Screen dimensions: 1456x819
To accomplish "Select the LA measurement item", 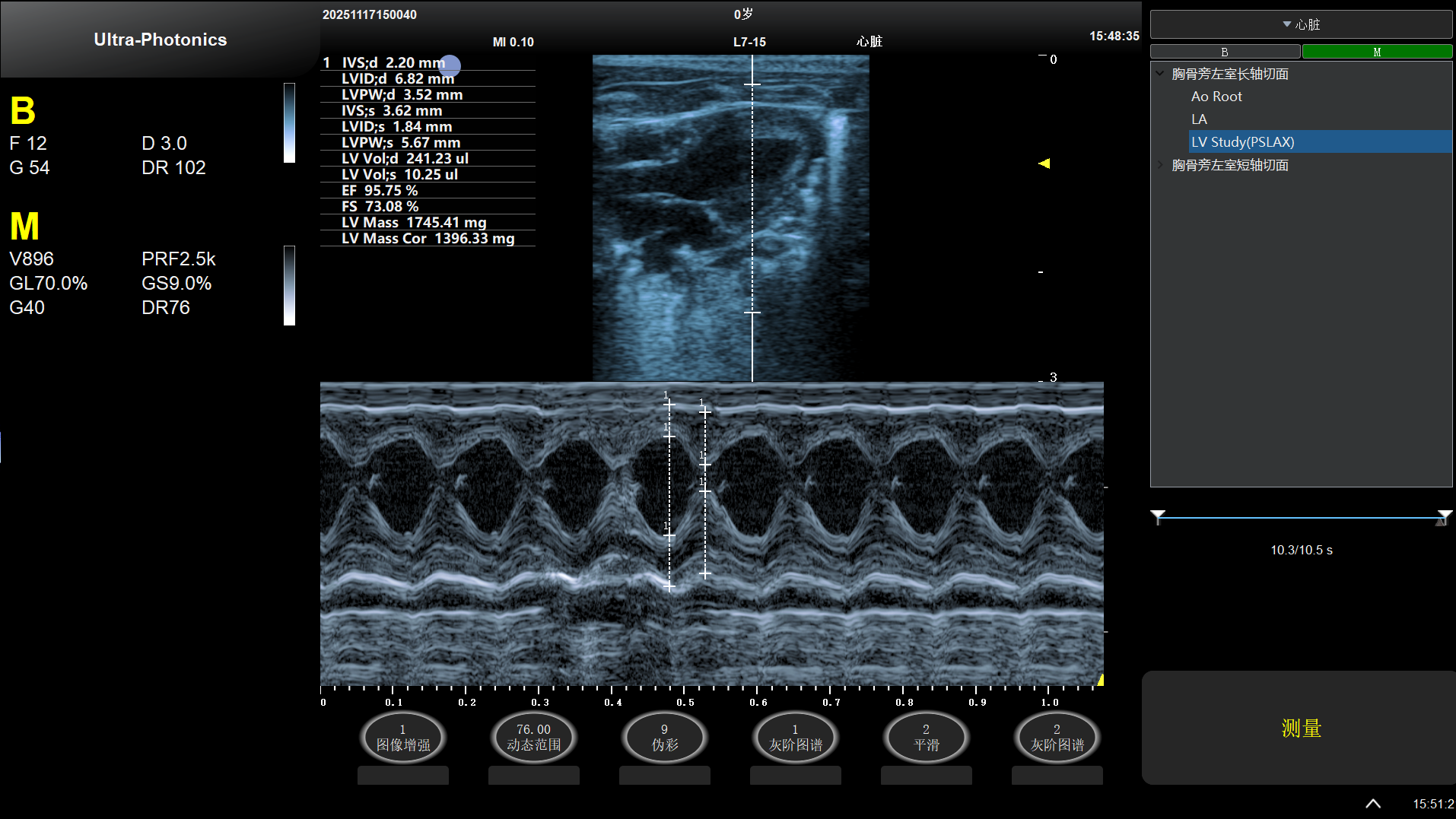I will tap(1199, 119).
